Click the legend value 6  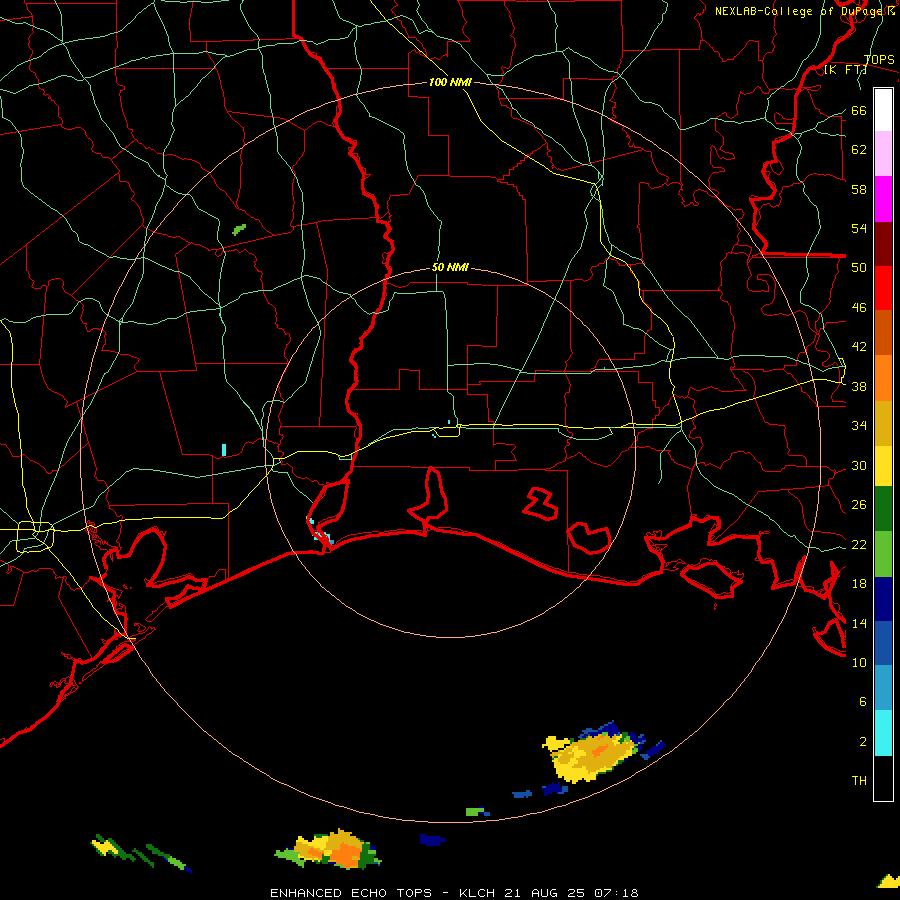point(862,701)
